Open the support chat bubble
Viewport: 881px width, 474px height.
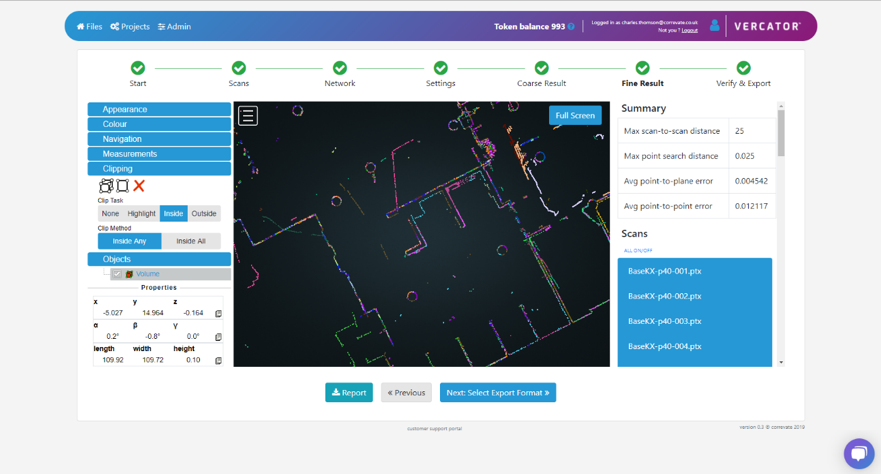point(858,453)
